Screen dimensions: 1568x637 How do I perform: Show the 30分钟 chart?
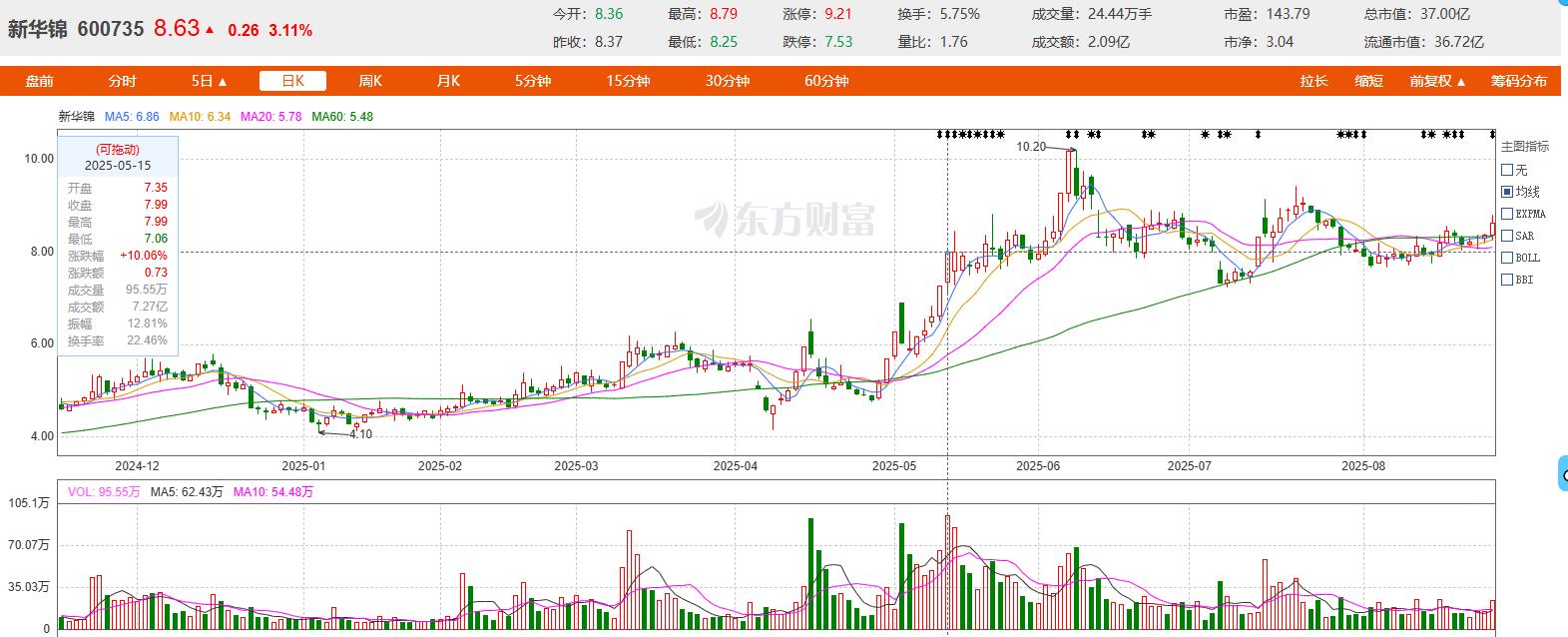pos(728,82)
